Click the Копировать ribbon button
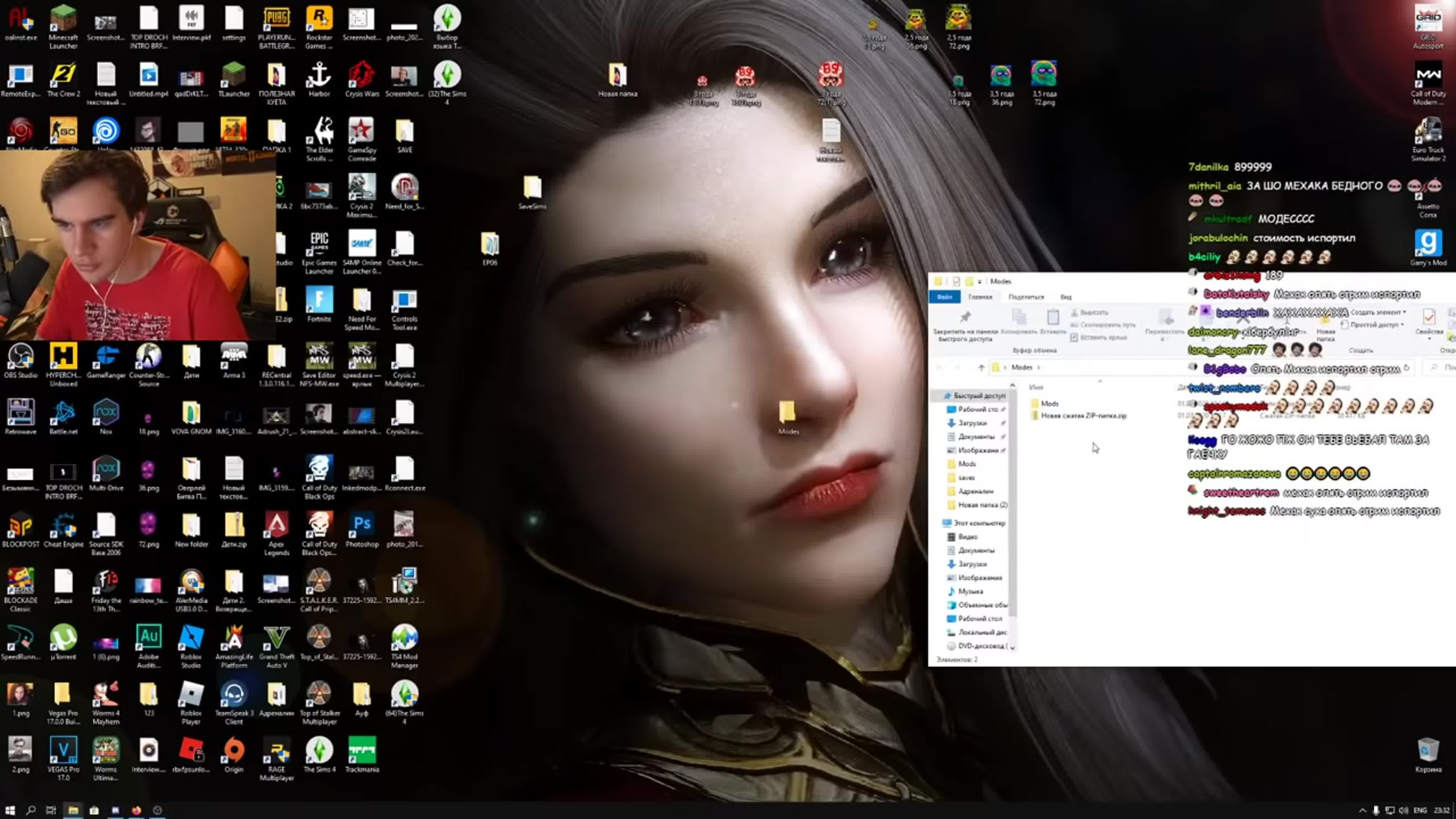 click(1018, 322)
